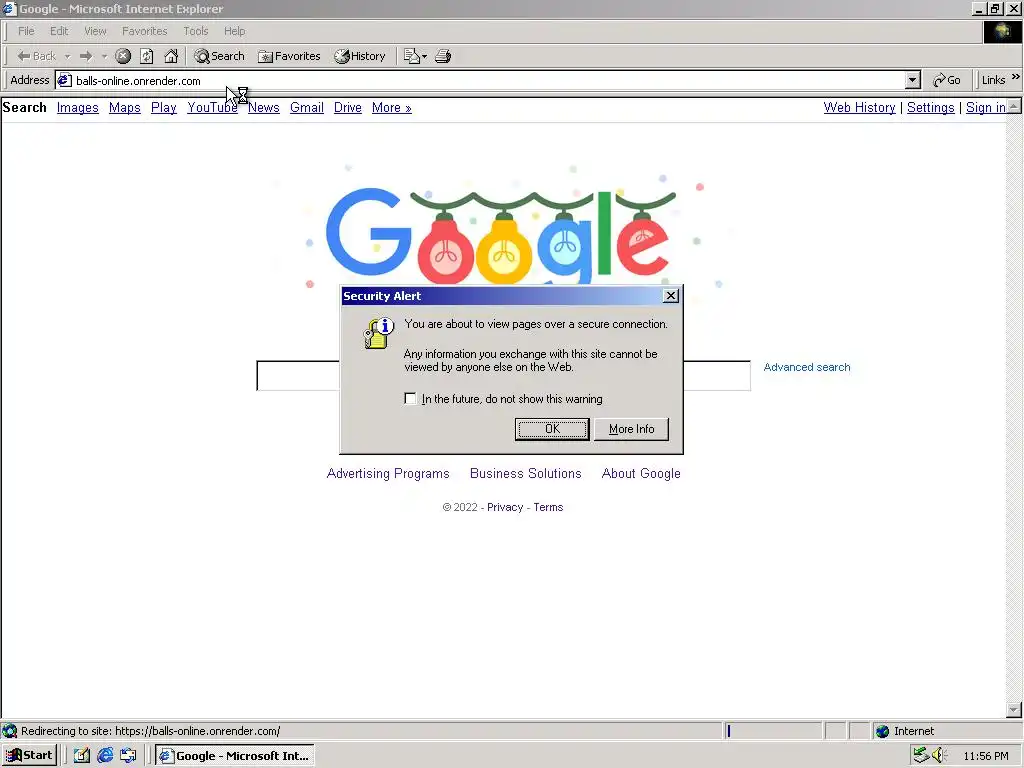The height and width of the screenshot is (768, 1024).
Task: Open the Gmail link
Action: (x=307, y=108)
